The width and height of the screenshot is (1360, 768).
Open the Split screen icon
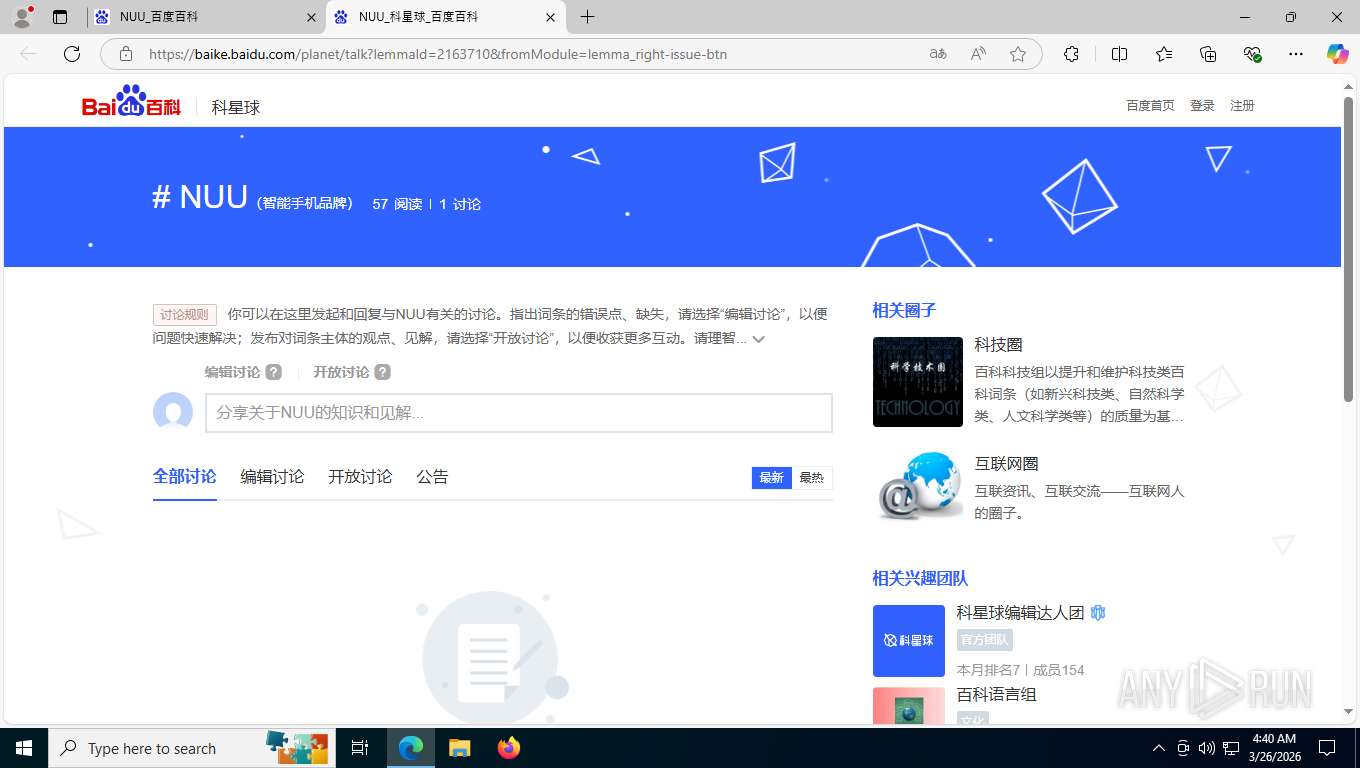[1119, 54]
